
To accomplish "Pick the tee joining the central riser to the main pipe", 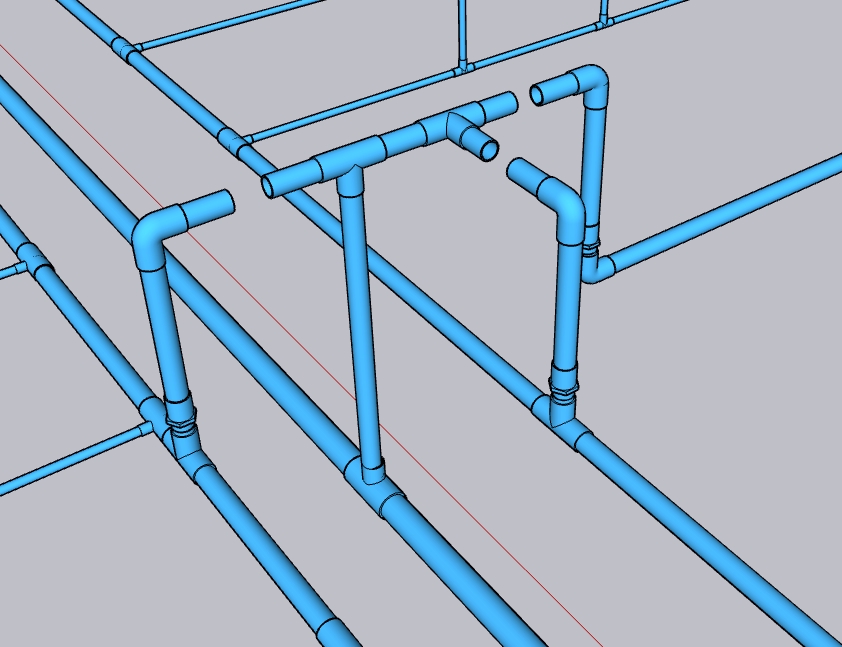I will 373,482.
